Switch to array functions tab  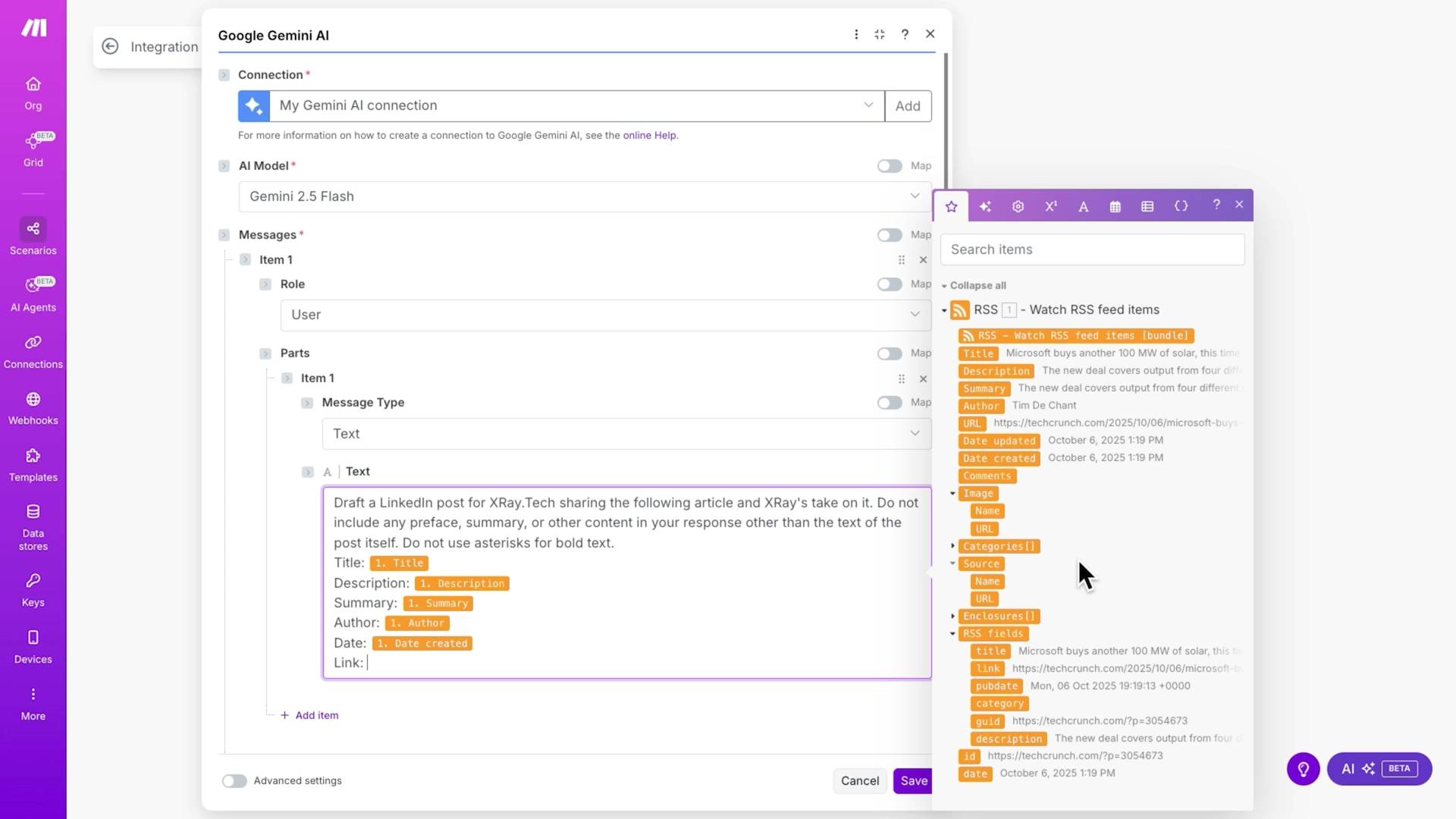[x=1147, y=206]
